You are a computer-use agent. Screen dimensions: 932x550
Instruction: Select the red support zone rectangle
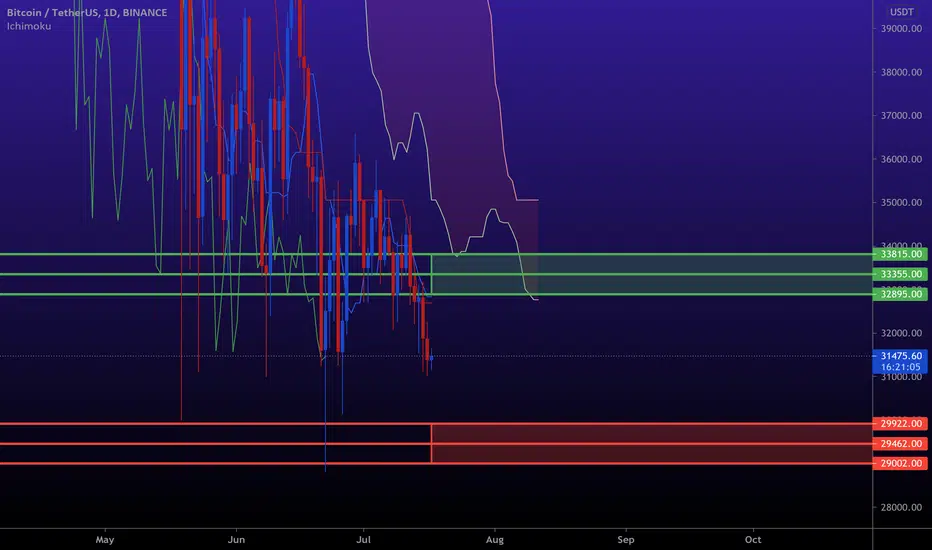651,444
